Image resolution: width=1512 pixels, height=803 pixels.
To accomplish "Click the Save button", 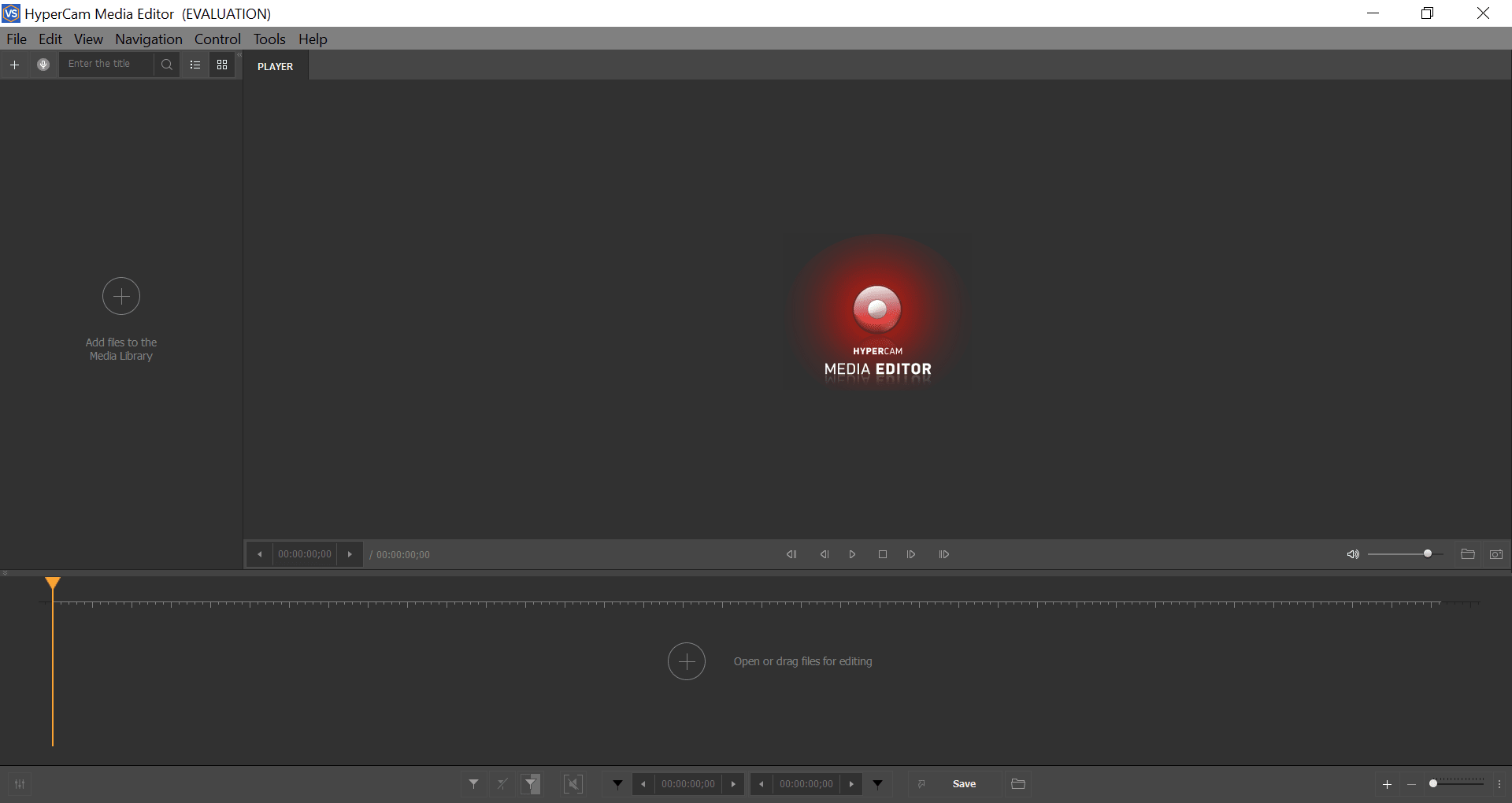I will point(964,784).
